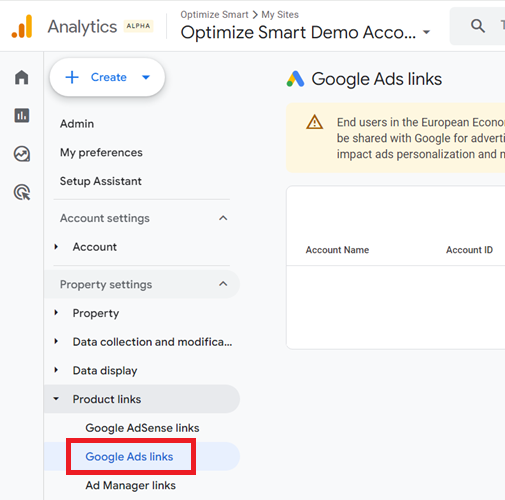The image size is (505, 500).
Task: Select Google AdSense links
Action: [142, 428]
